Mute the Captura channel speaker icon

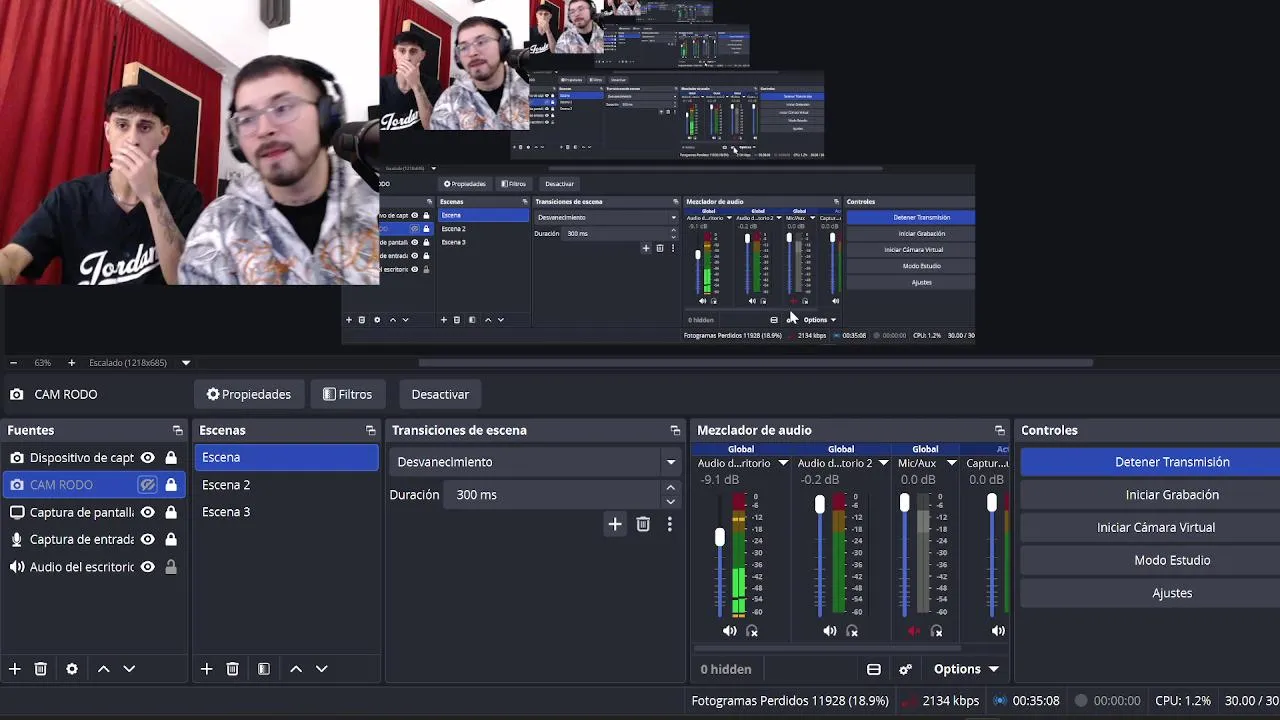tap(998, 631)
